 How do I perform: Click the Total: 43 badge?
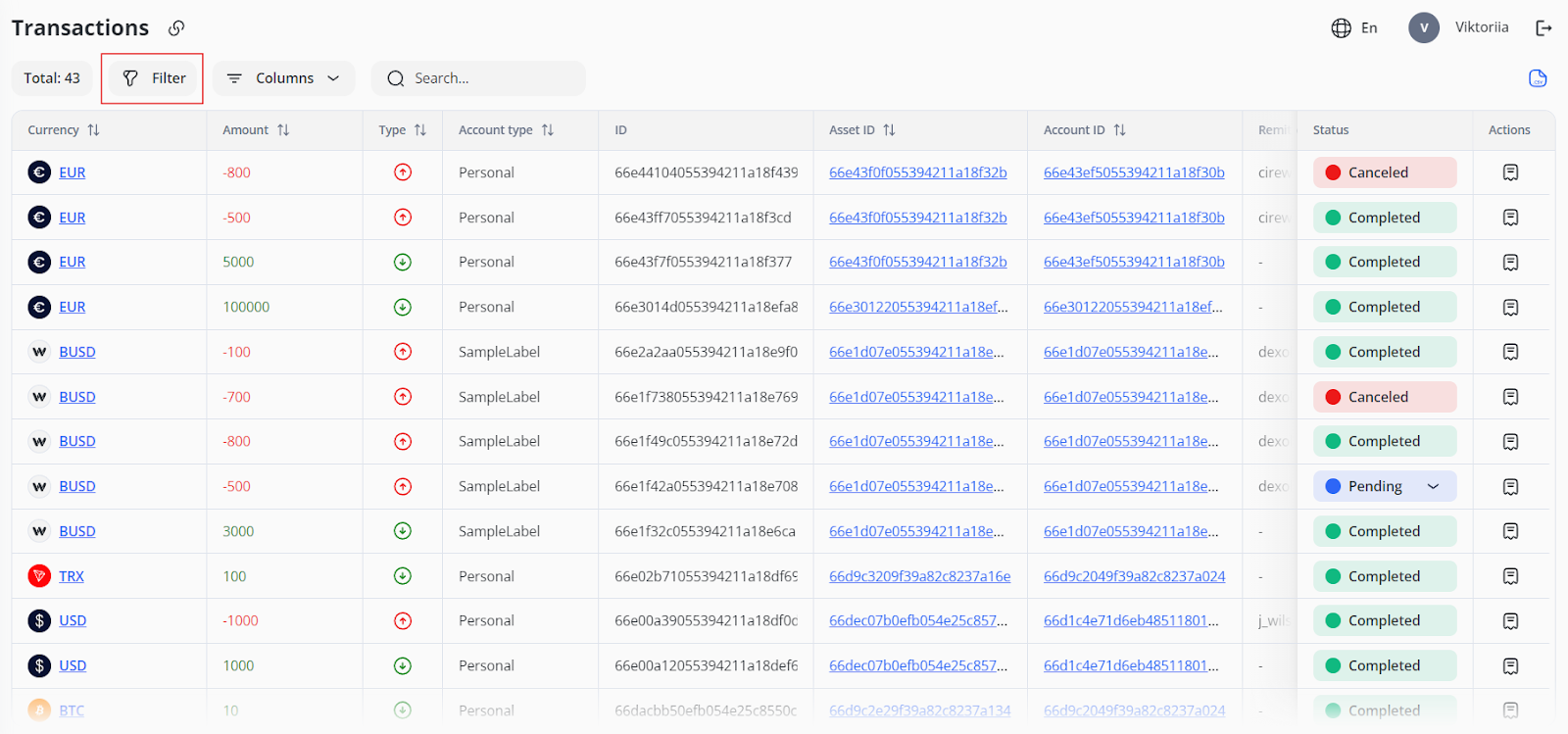point(52,78)
